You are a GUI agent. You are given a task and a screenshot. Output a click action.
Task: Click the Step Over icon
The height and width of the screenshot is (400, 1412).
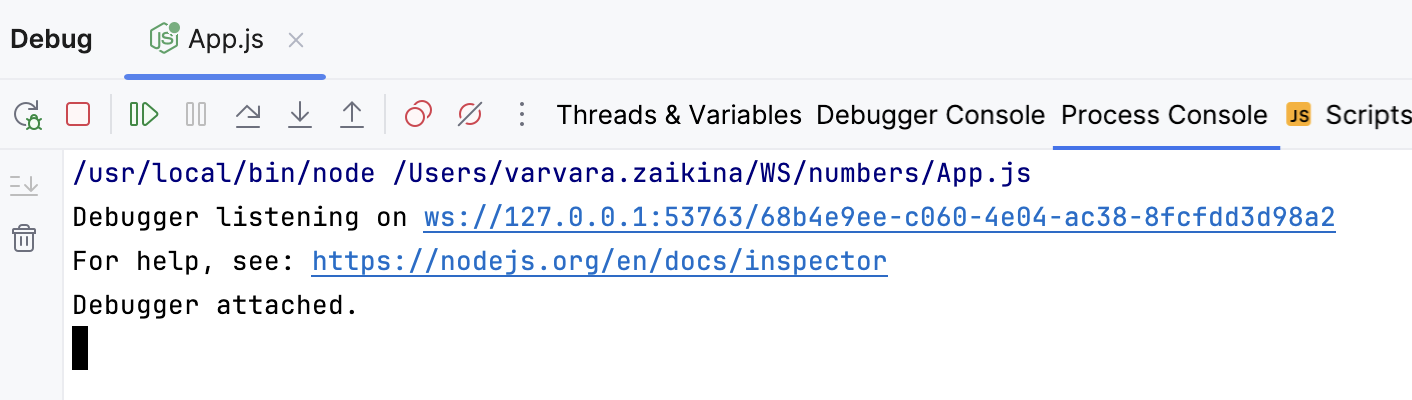pos(247,115)
